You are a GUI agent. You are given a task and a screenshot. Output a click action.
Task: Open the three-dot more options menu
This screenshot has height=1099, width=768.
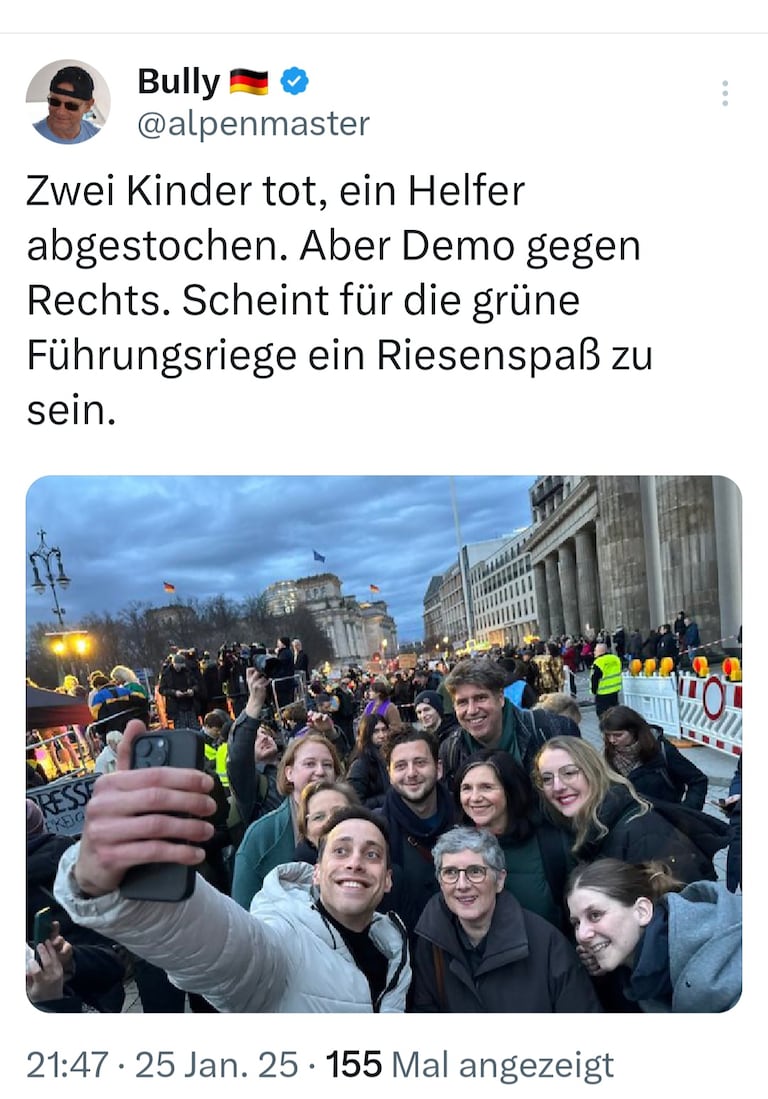pyautogui.click(x=725, y=93)
